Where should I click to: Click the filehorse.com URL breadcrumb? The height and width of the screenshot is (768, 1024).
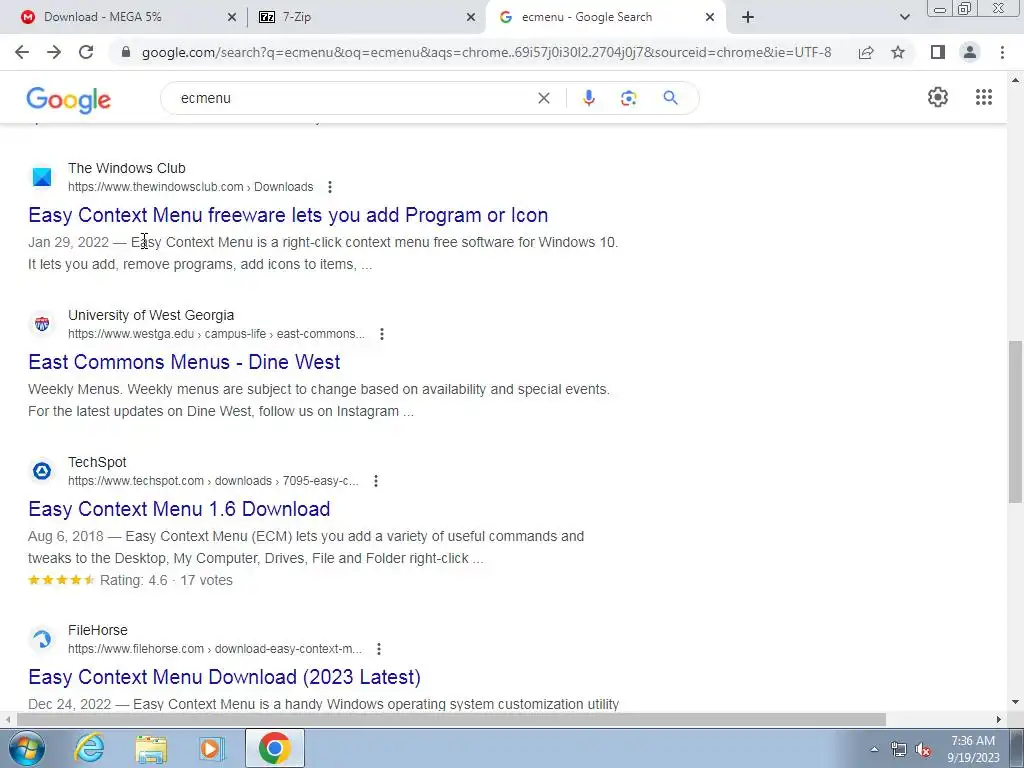tap(215, 648)
